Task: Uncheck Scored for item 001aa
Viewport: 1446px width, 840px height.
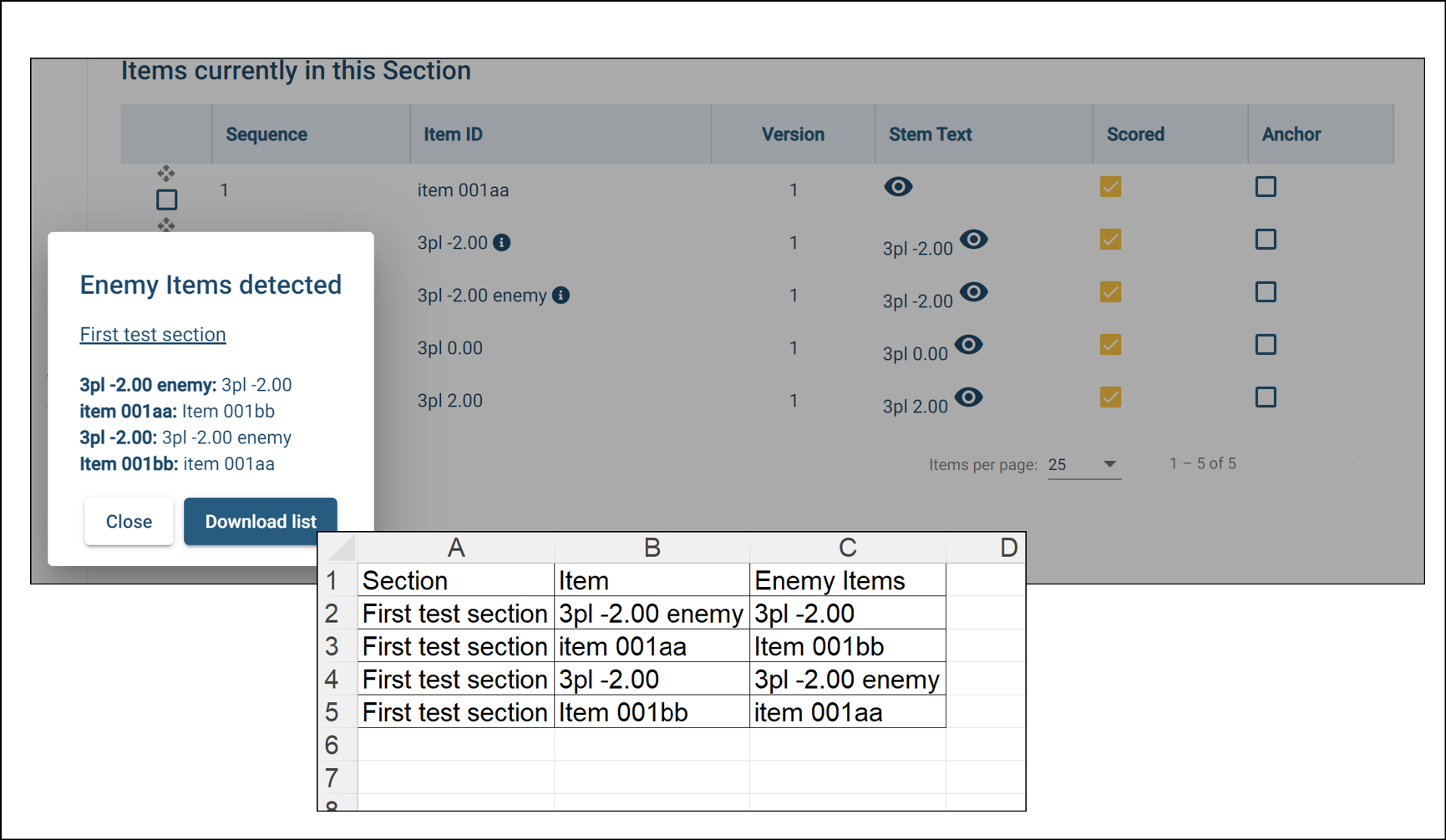Action: pos(1110,187)
